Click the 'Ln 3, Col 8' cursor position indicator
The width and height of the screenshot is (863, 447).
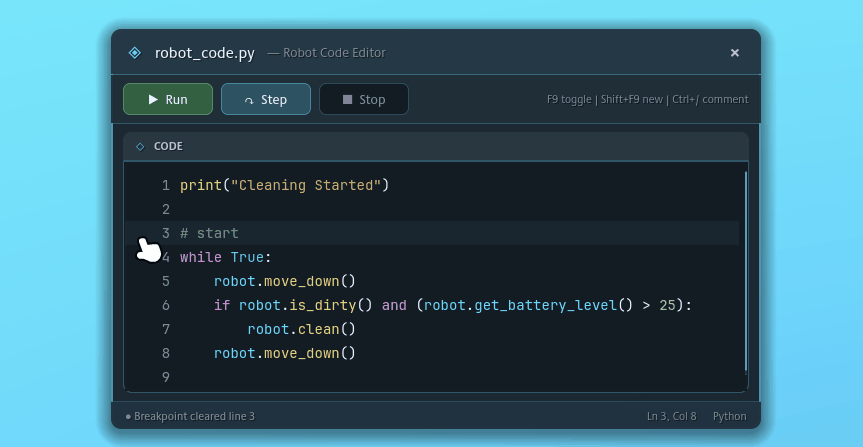[x=671, y=416]
